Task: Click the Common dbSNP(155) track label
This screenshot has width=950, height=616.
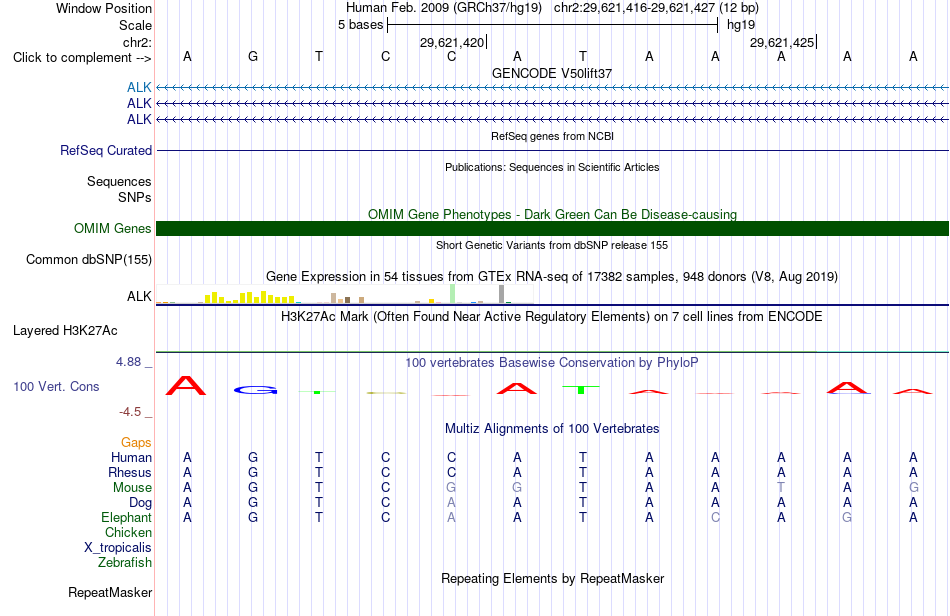Action: [89, 259]
